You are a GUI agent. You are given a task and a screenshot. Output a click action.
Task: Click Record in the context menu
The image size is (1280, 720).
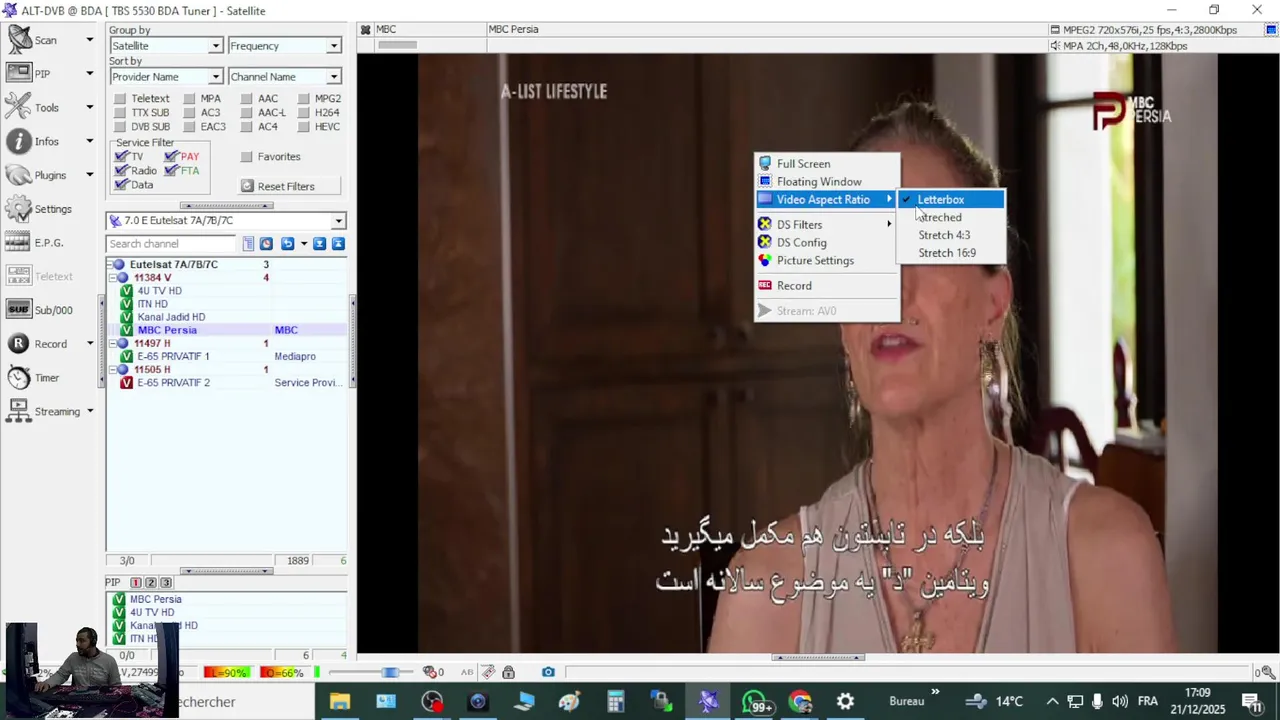coord(827,286)
